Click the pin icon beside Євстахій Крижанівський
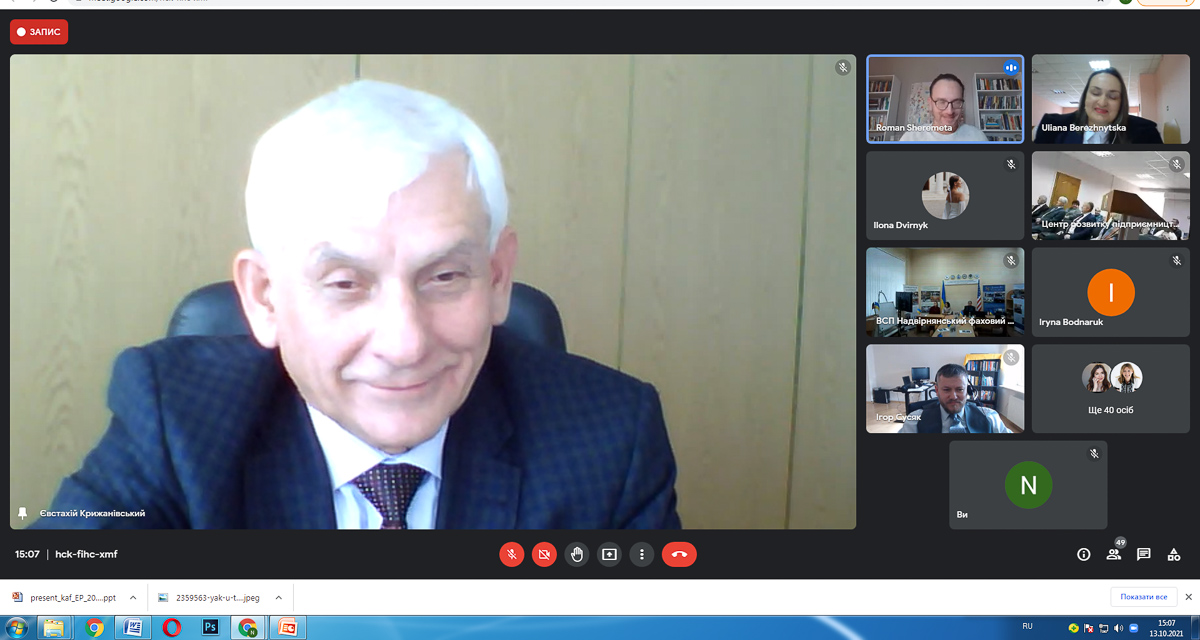 (x=22, y=513)
